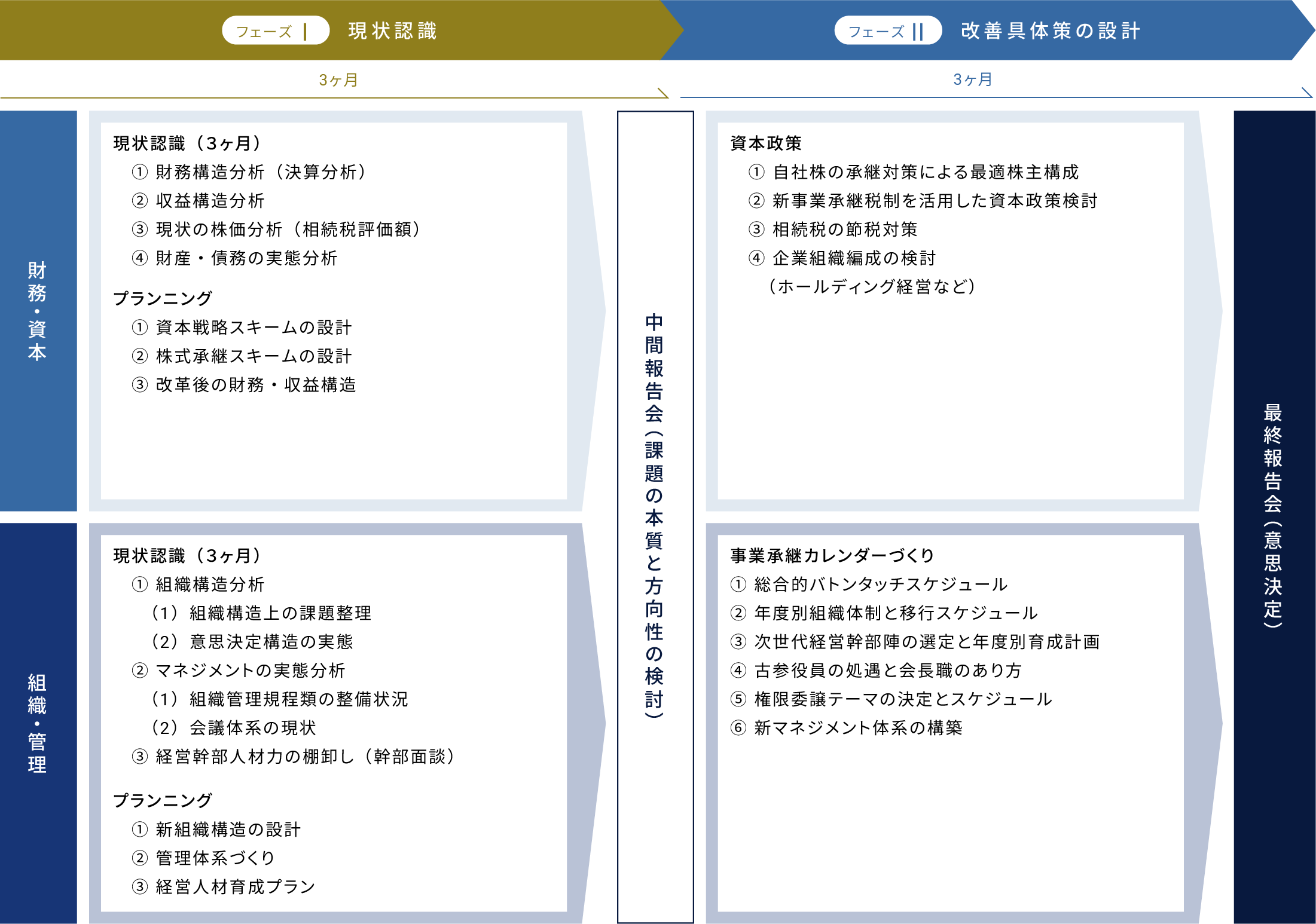The width and height of the screenshot is (1316, 924).
Task: Click item ③ 現状の株価分析（相続税評価額）
Action: (276, 230)
